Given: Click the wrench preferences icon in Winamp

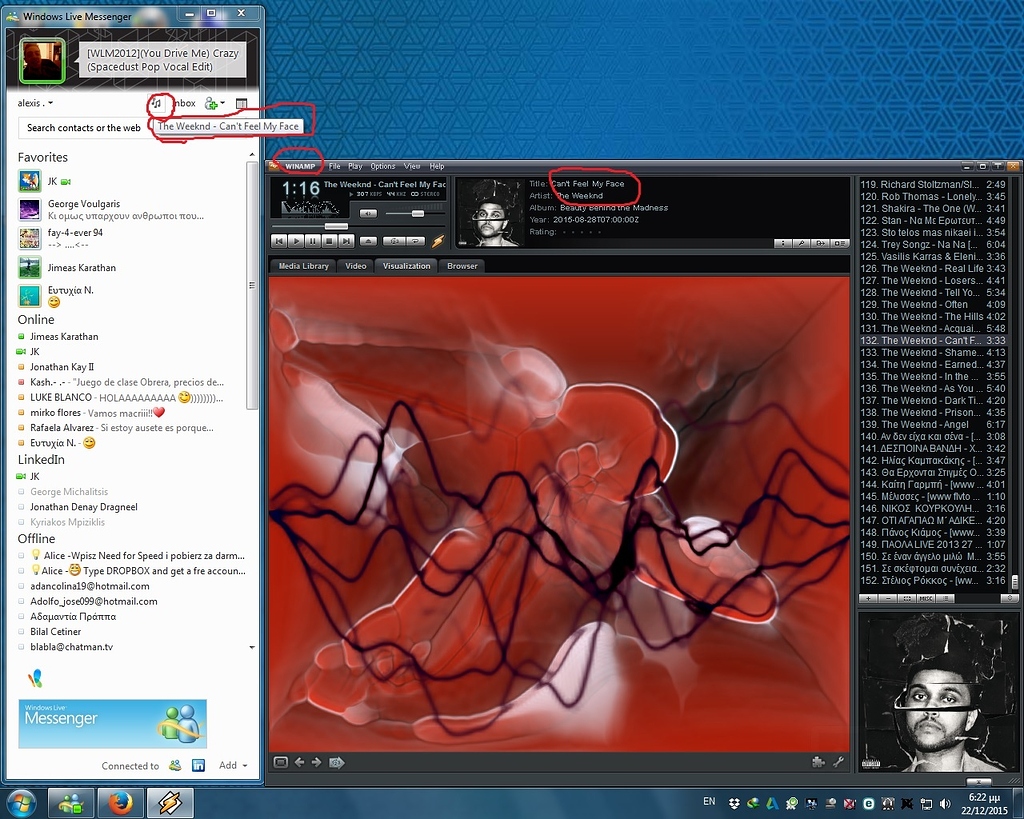Looking at the screenshot, I should click(838, 761).
